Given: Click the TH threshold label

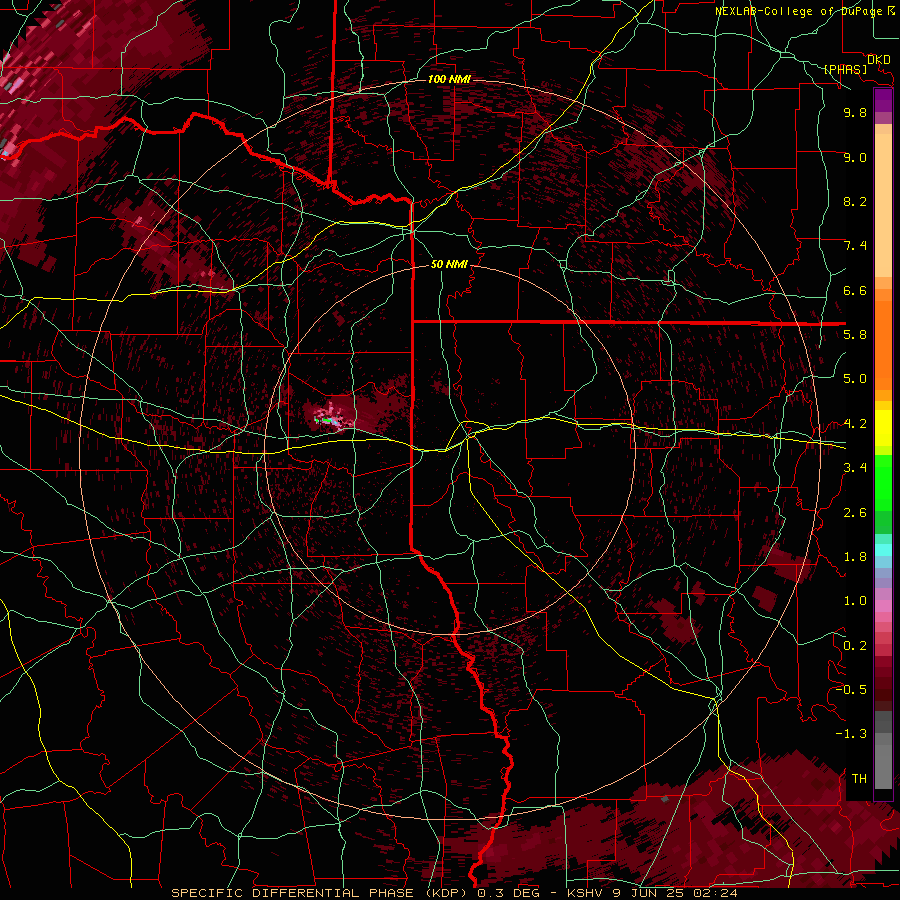Looking at the screenshot, I should (x=859, y=779).
